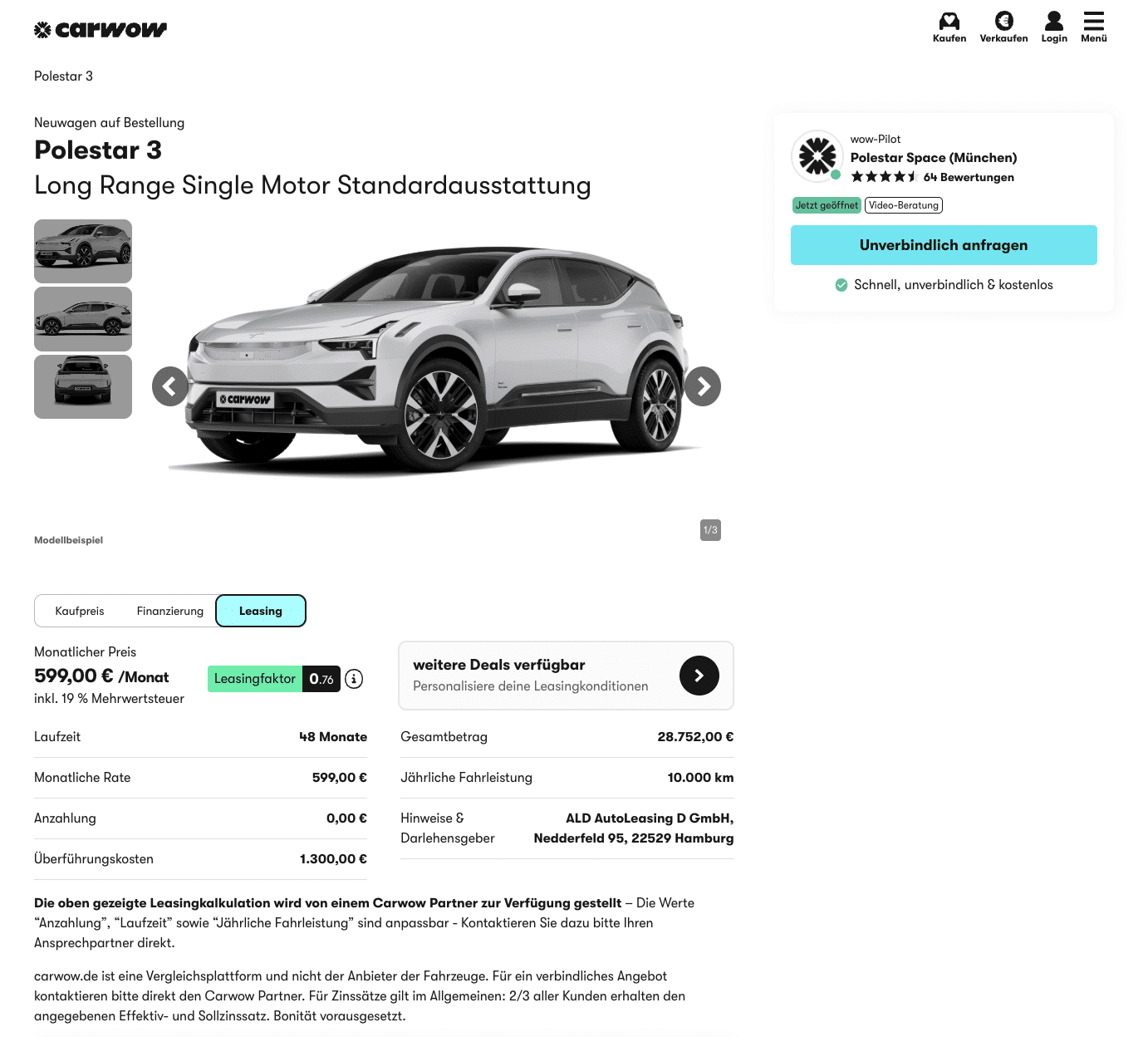Viewport: 1148px width, 1037px height.
Task: Select the rear view car thumbnail
Action: coord(83,386)
